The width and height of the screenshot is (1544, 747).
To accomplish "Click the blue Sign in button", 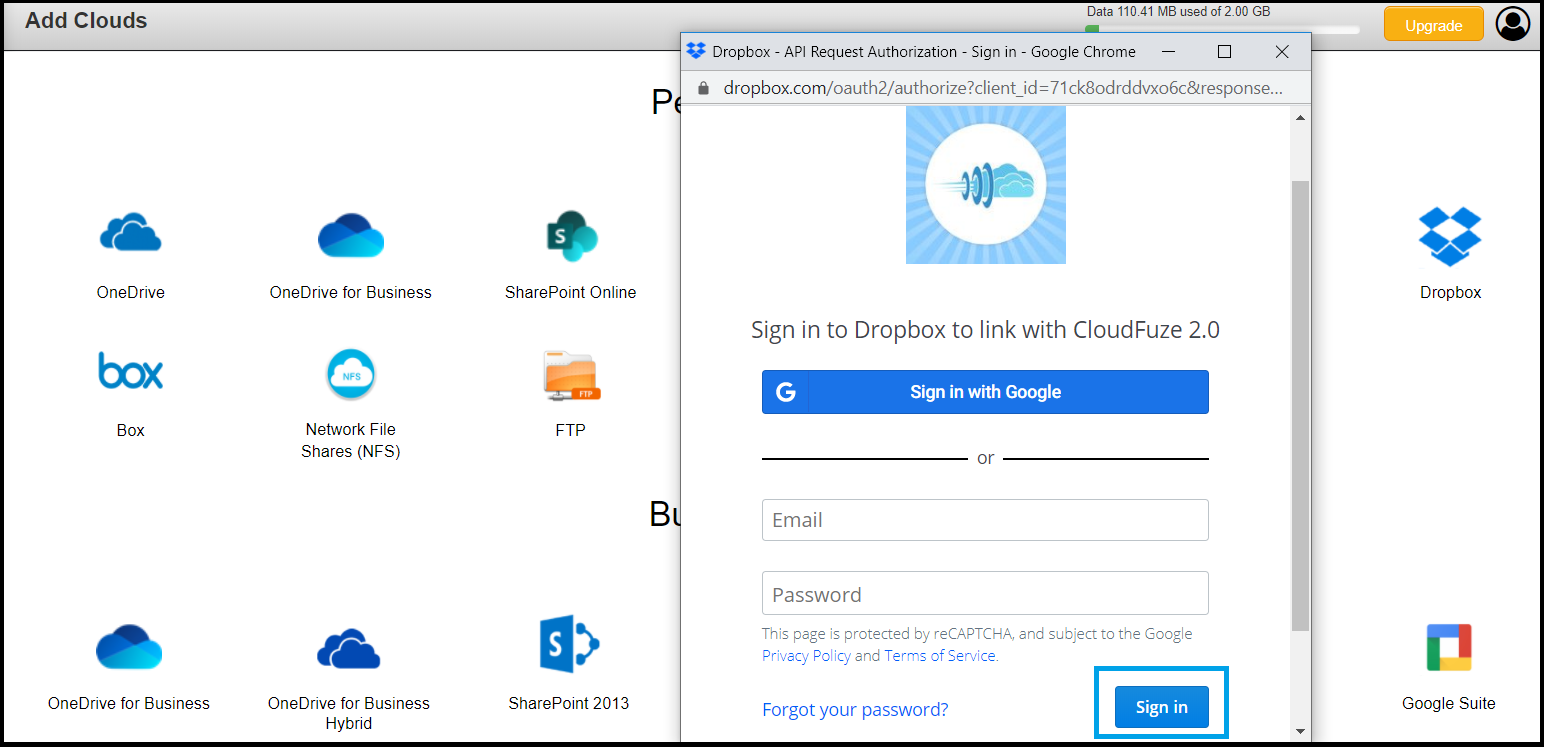I will coord(1161,707).
